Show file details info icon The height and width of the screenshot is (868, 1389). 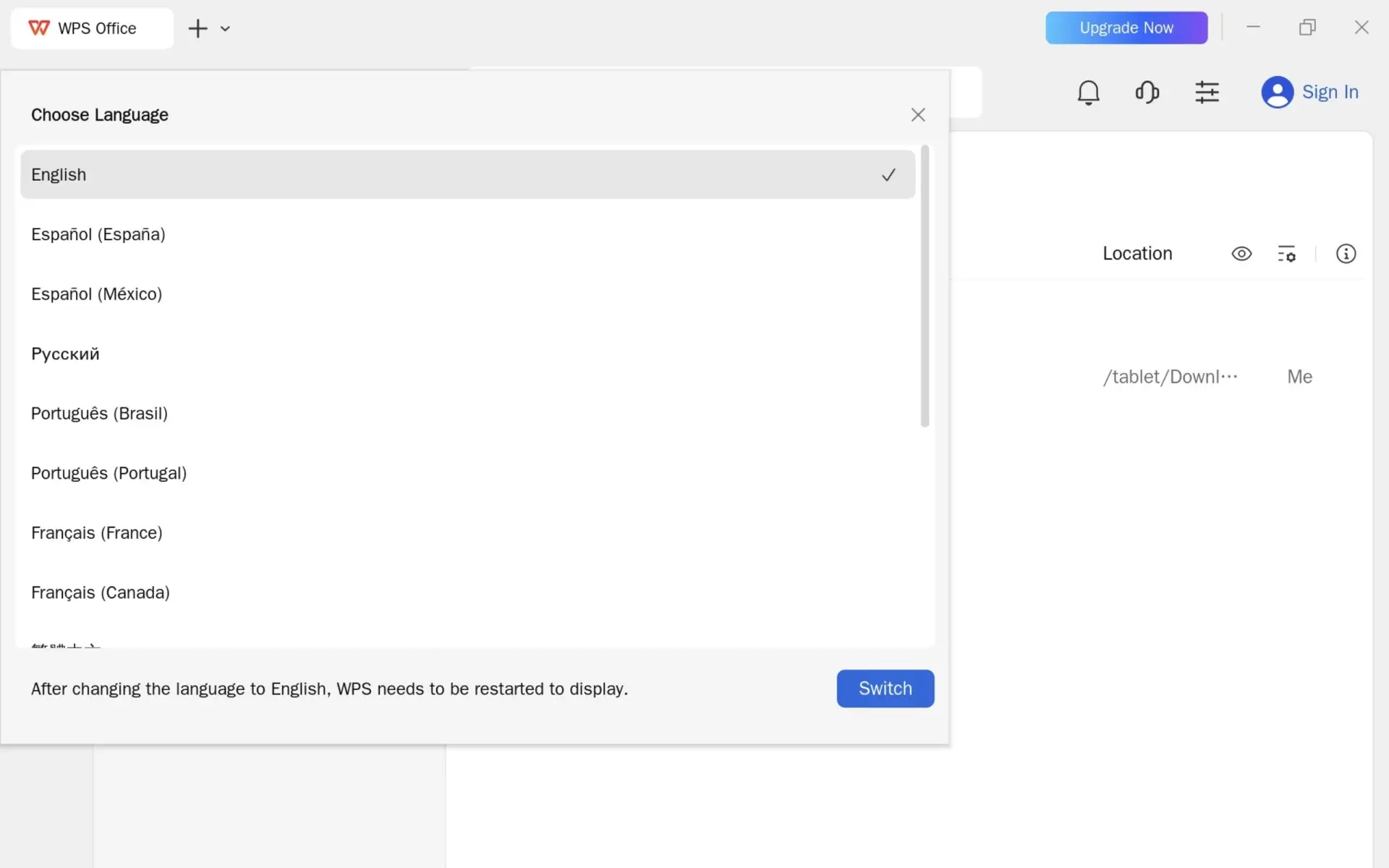tap(1346, 254)
